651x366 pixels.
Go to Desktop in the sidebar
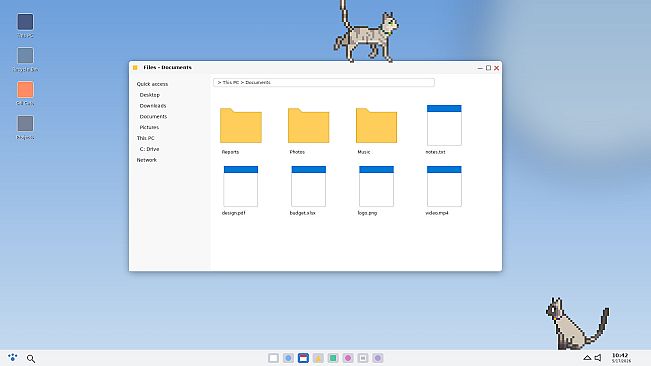(x=149, y=95)
